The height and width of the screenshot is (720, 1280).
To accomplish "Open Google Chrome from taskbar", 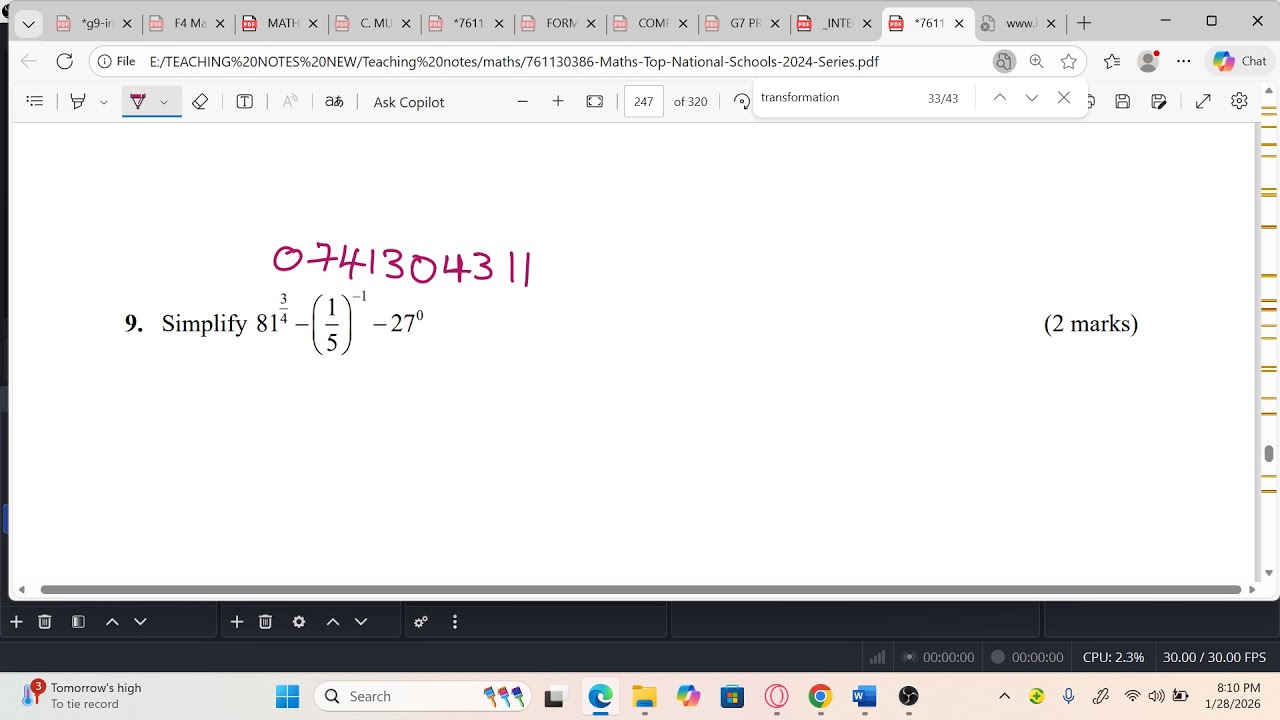I will pyautogui.click(x=820, y=696).
